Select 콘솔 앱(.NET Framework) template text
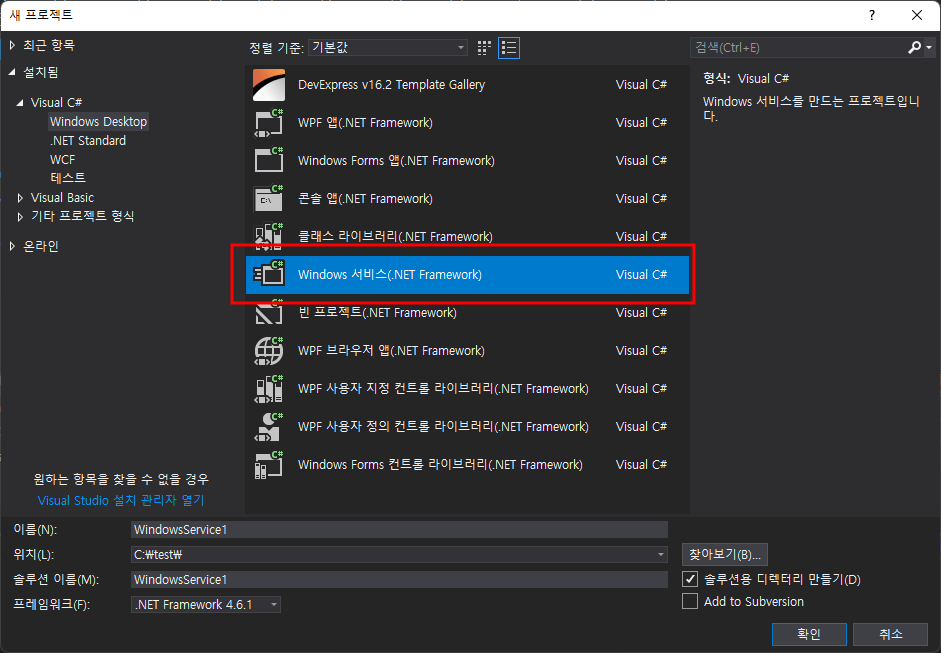 point(365,199)
